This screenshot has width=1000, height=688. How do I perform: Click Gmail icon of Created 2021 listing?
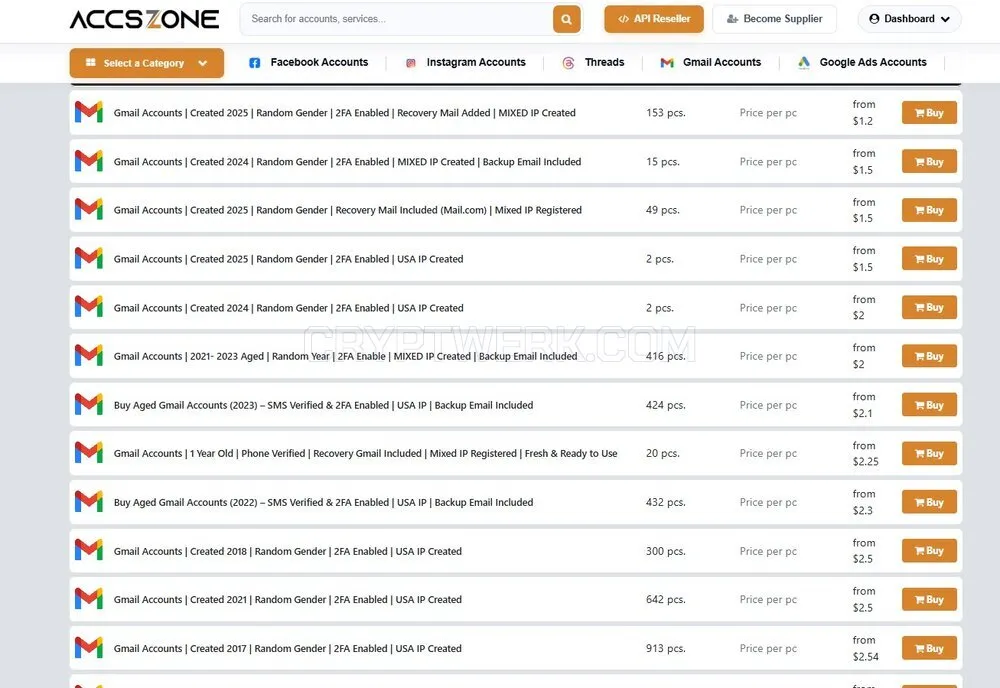89,599
